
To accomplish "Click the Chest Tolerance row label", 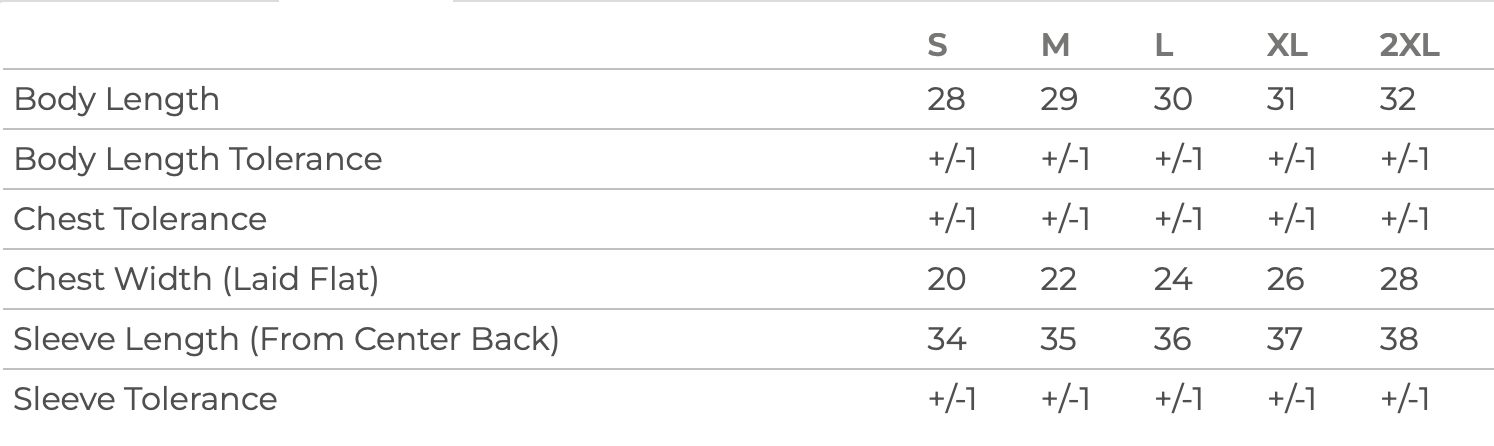I will (140, 219).
